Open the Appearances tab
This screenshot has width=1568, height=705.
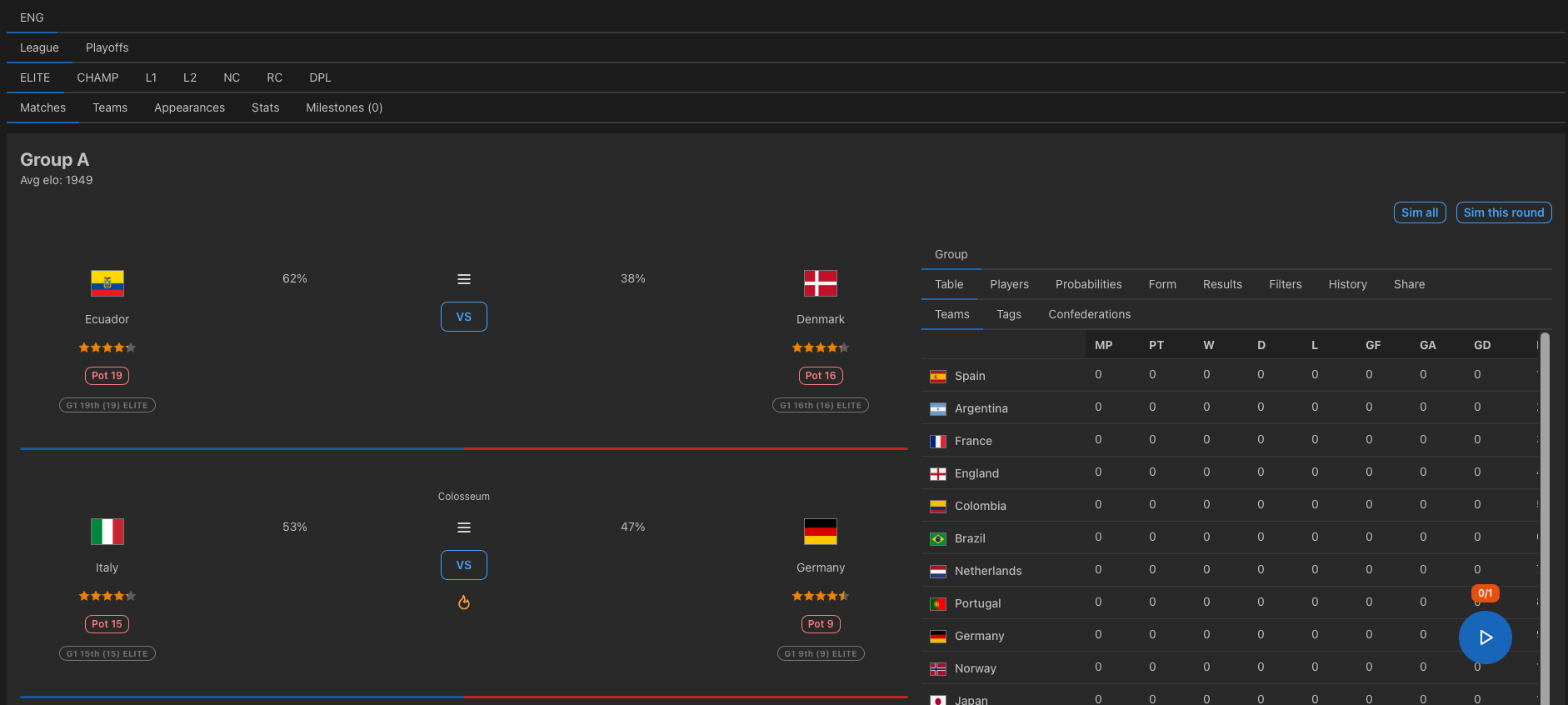coord(189,107)
